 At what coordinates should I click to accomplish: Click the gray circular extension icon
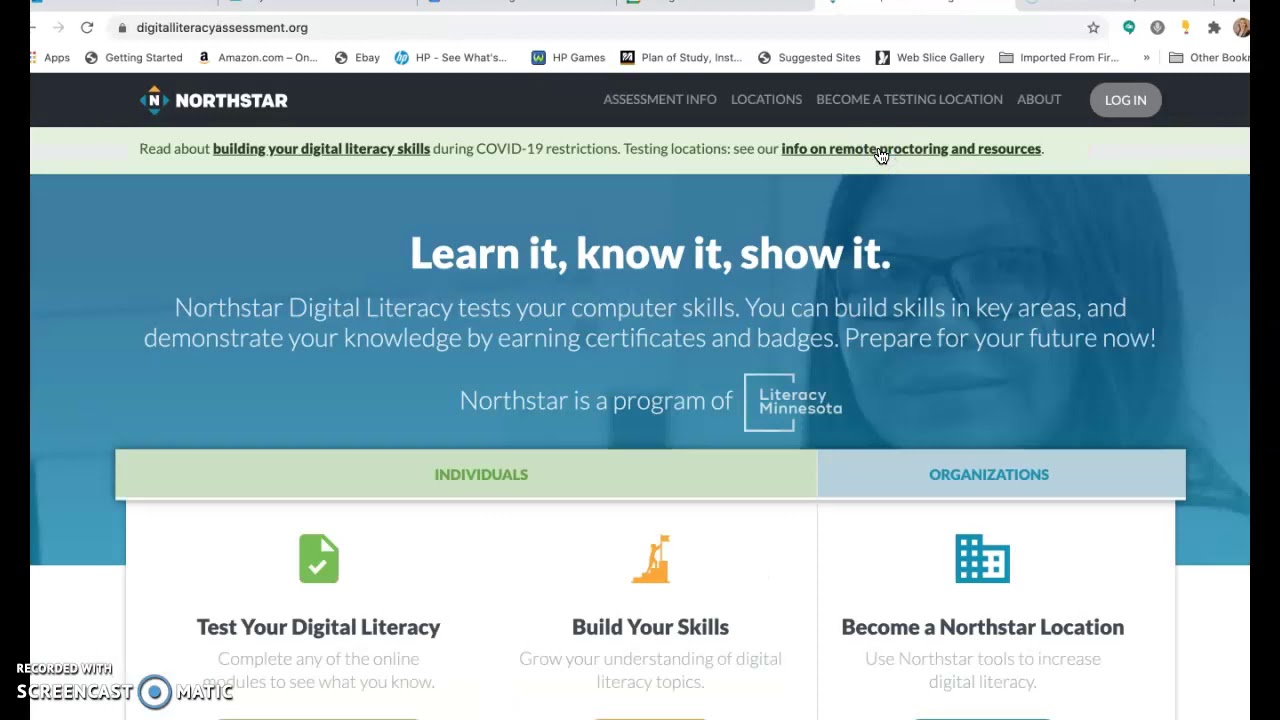pyautogui.click(x=1157, y=28)
